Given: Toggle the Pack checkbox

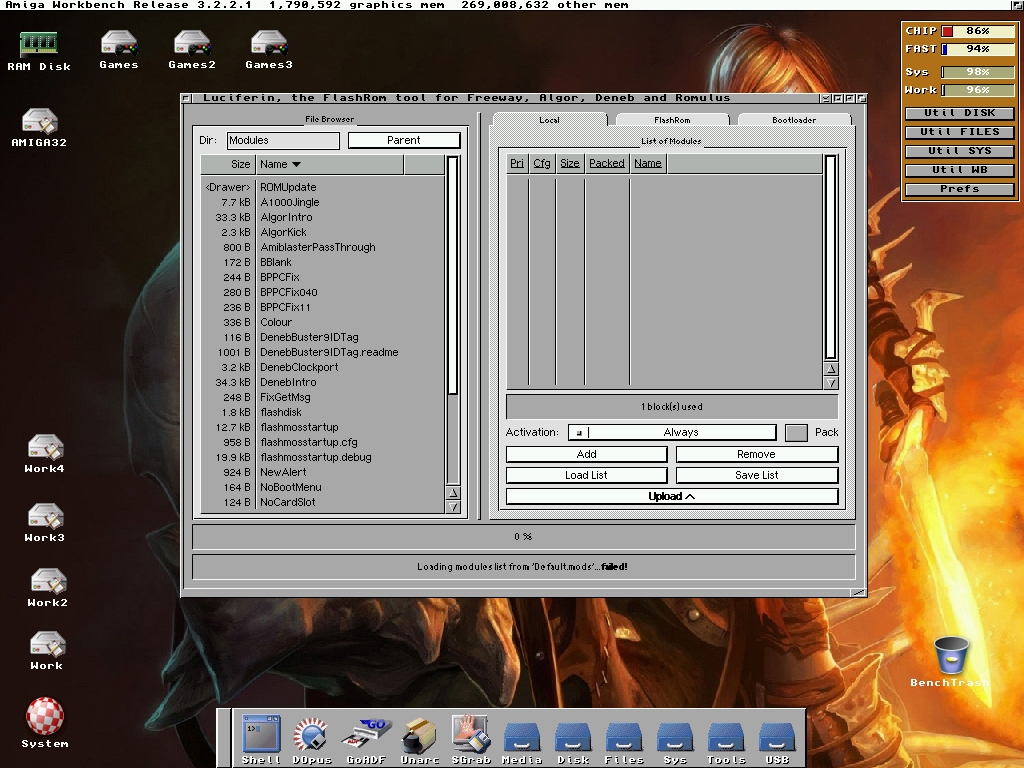Looking at the screenshot, I should point(796,432).
